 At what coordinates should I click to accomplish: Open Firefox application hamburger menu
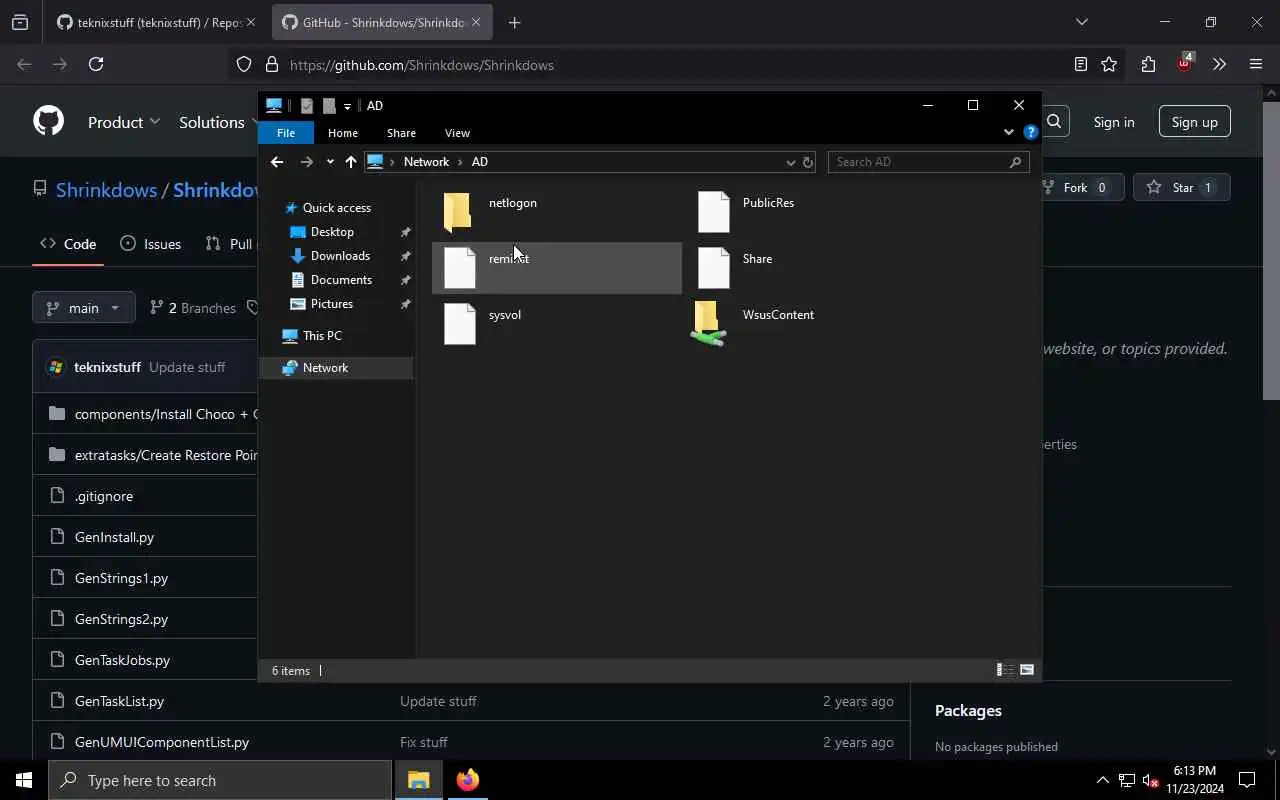[1256, 64]
